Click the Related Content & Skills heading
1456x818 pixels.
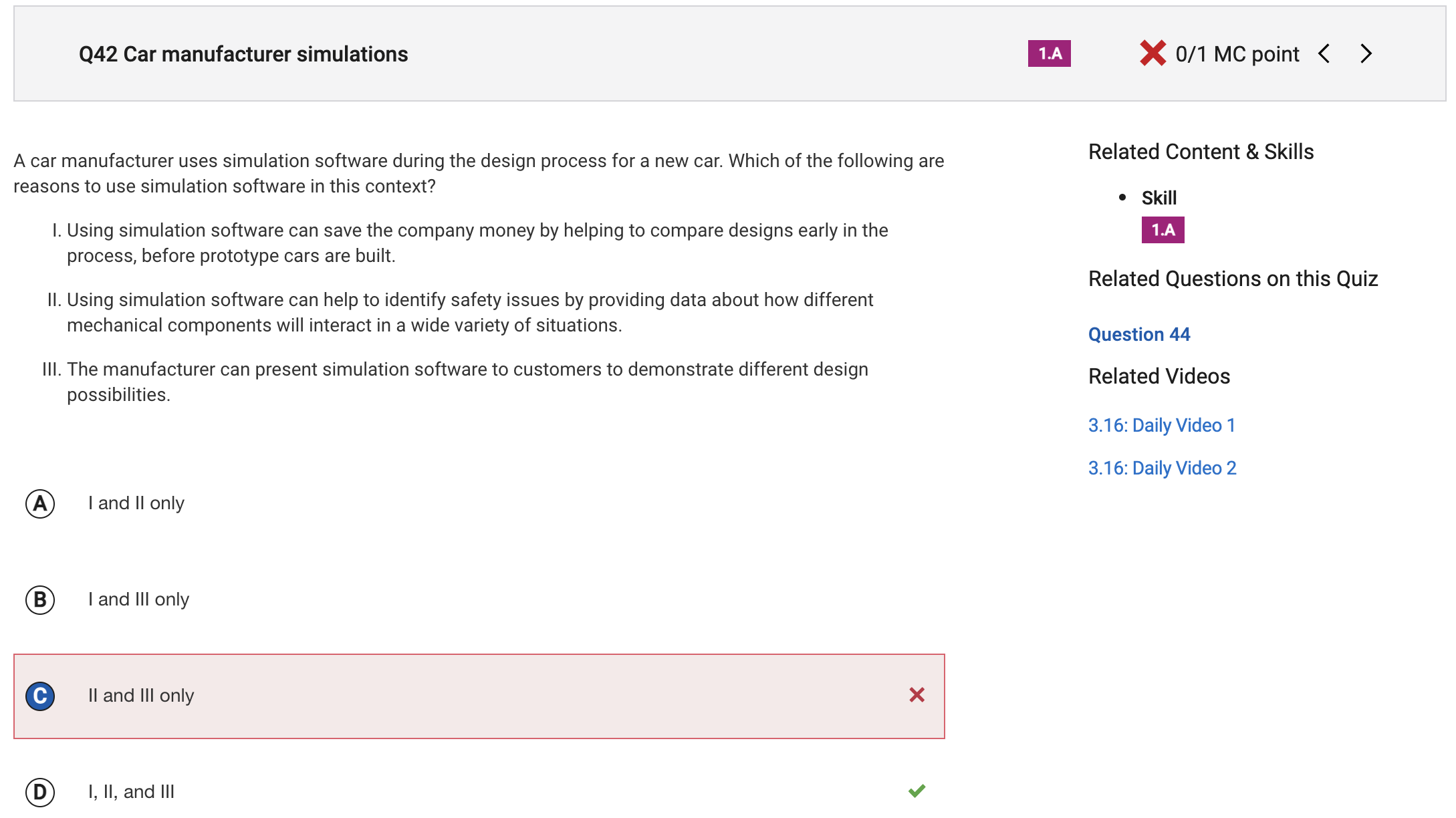1201,152
